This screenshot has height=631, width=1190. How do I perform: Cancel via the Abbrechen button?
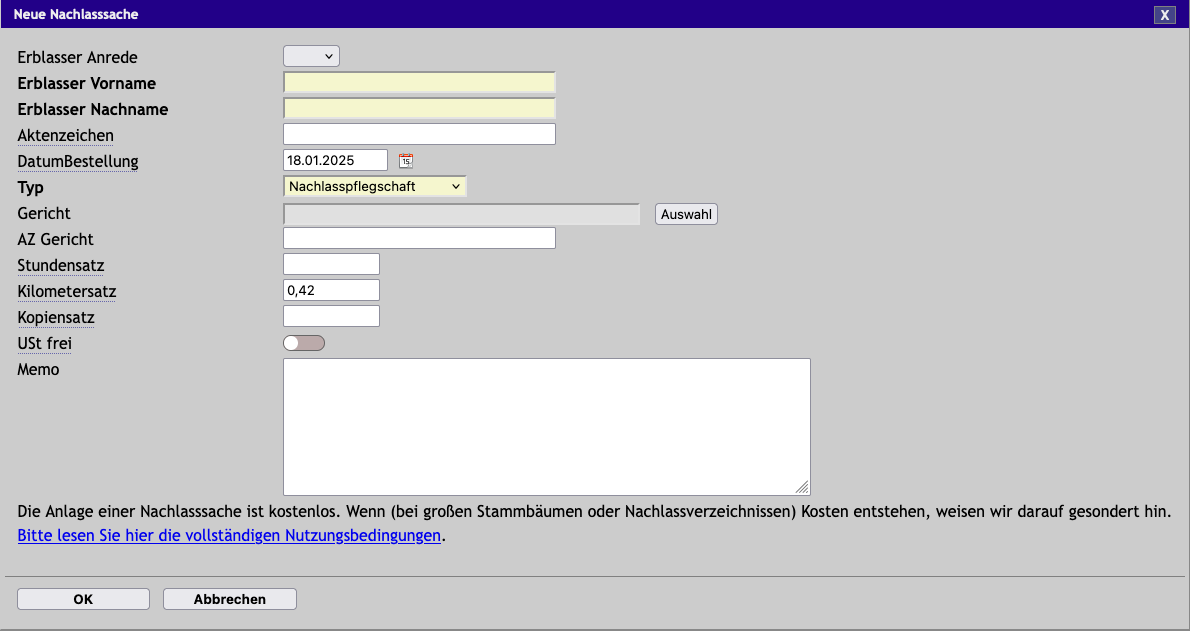[229, 598]
